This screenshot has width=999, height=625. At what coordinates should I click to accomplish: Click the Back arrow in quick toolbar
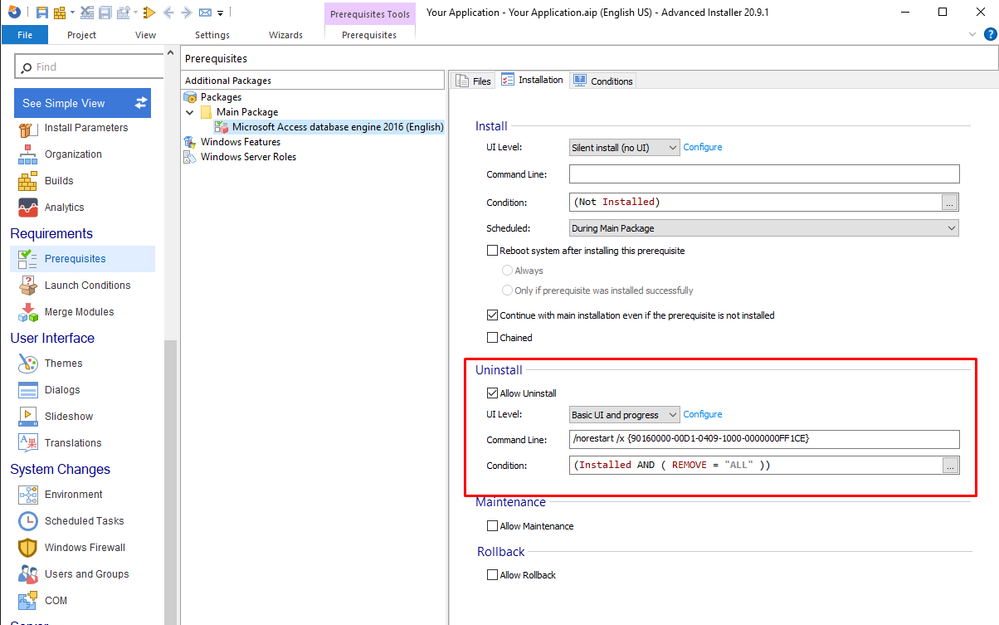point(169,12)
